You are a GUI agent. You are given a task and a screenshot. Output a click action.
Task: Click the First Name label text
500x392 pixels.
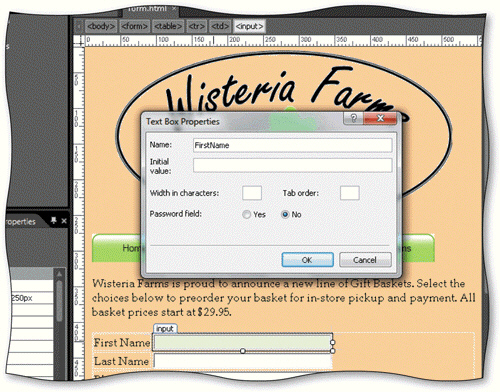point(122,343)
